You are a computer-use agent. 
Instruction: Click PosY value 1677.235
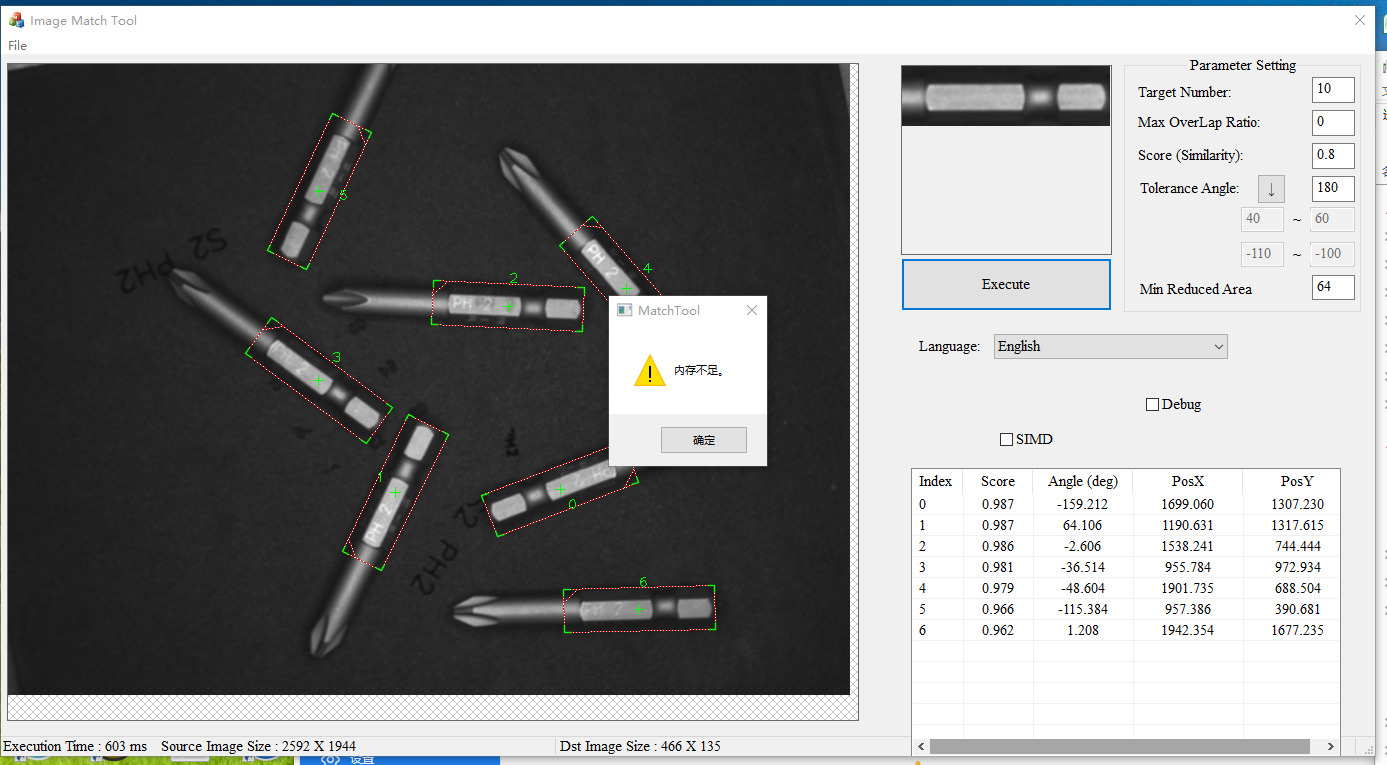pos(1297,631)
